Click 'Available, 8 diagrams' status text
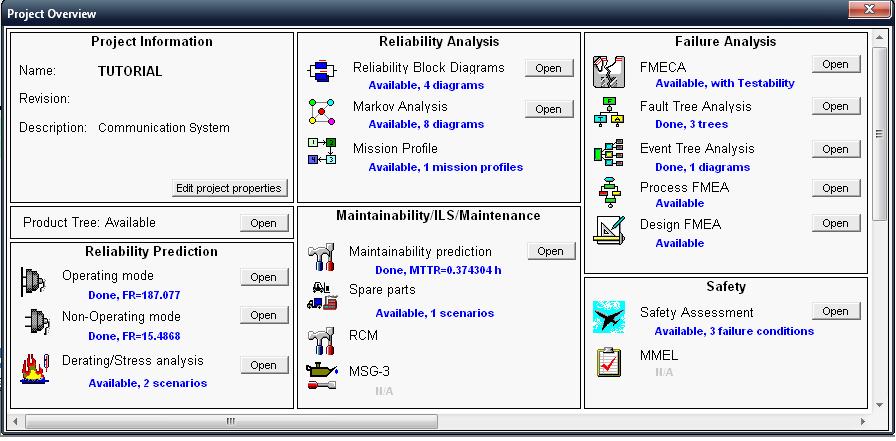896x441 pixels. point(426,125)
